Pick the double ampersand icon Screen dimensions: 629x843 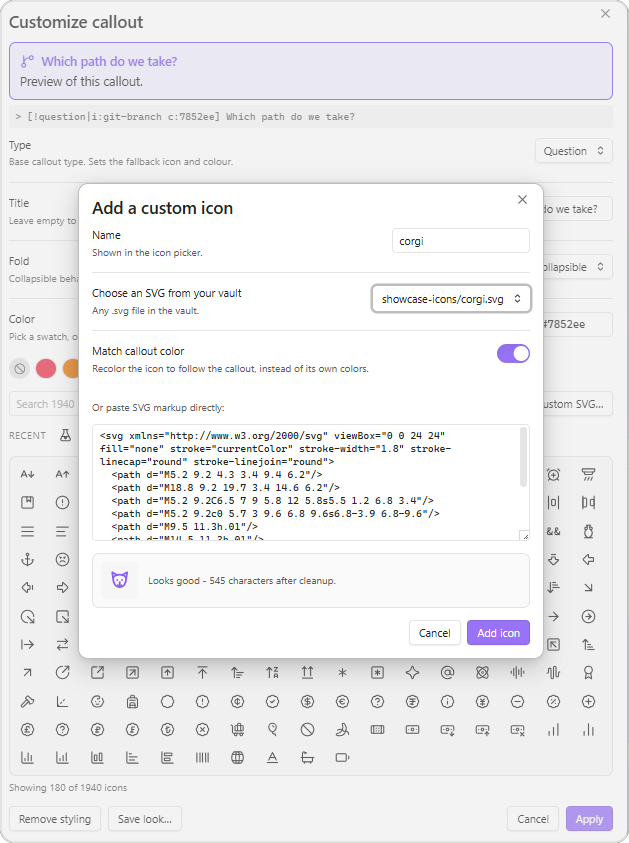pos(553,531)
